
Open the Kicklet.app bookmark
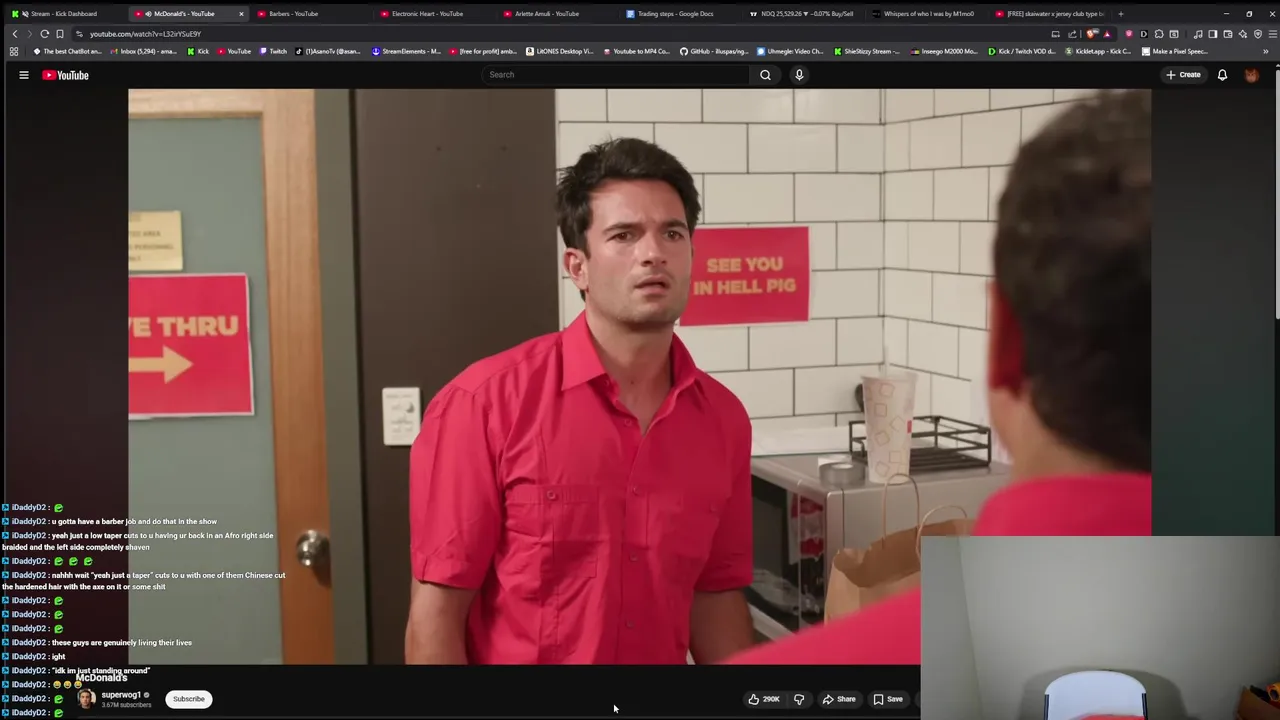coord(1099,51)
